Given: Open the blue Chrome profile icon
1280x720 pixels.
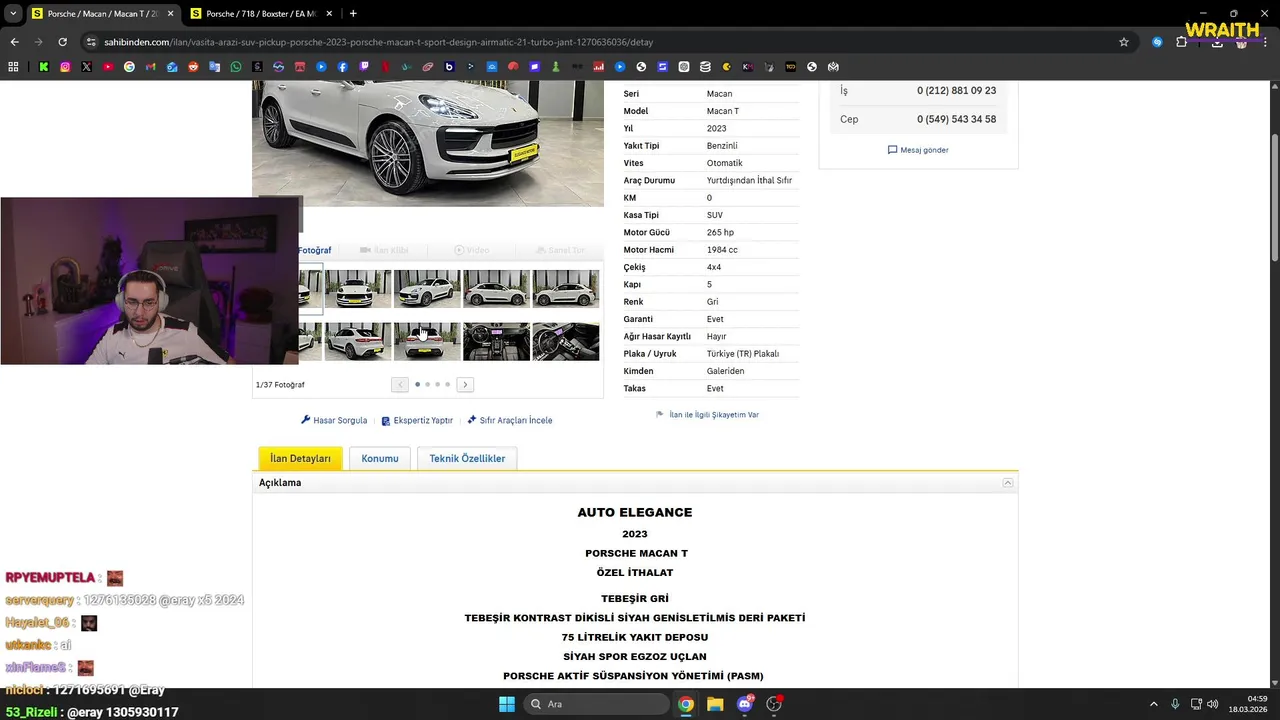Looking at the screenshot, I should coord(1157,42).
